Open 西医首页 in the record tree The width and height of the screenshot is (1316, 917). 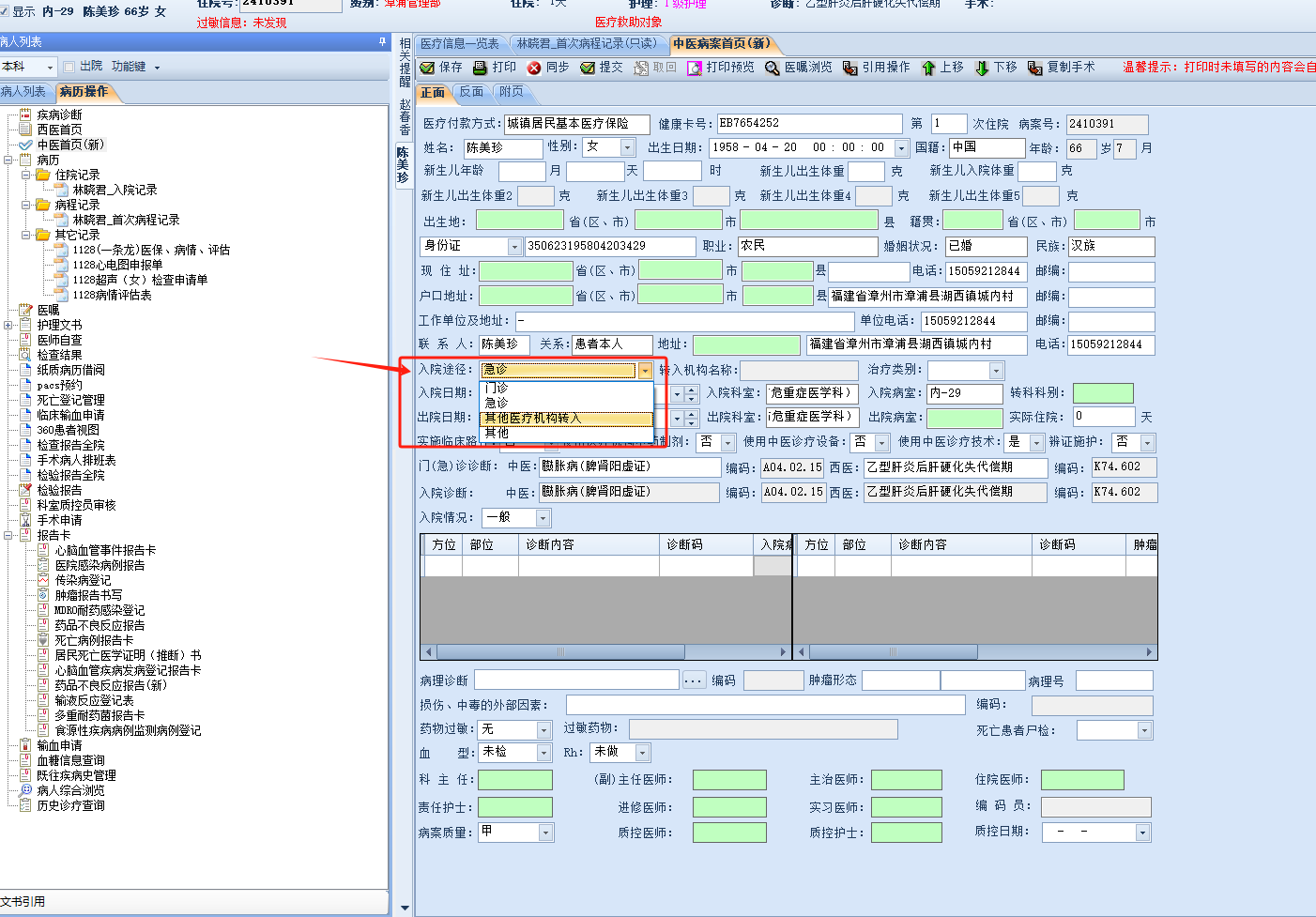[x=59, y=130]
